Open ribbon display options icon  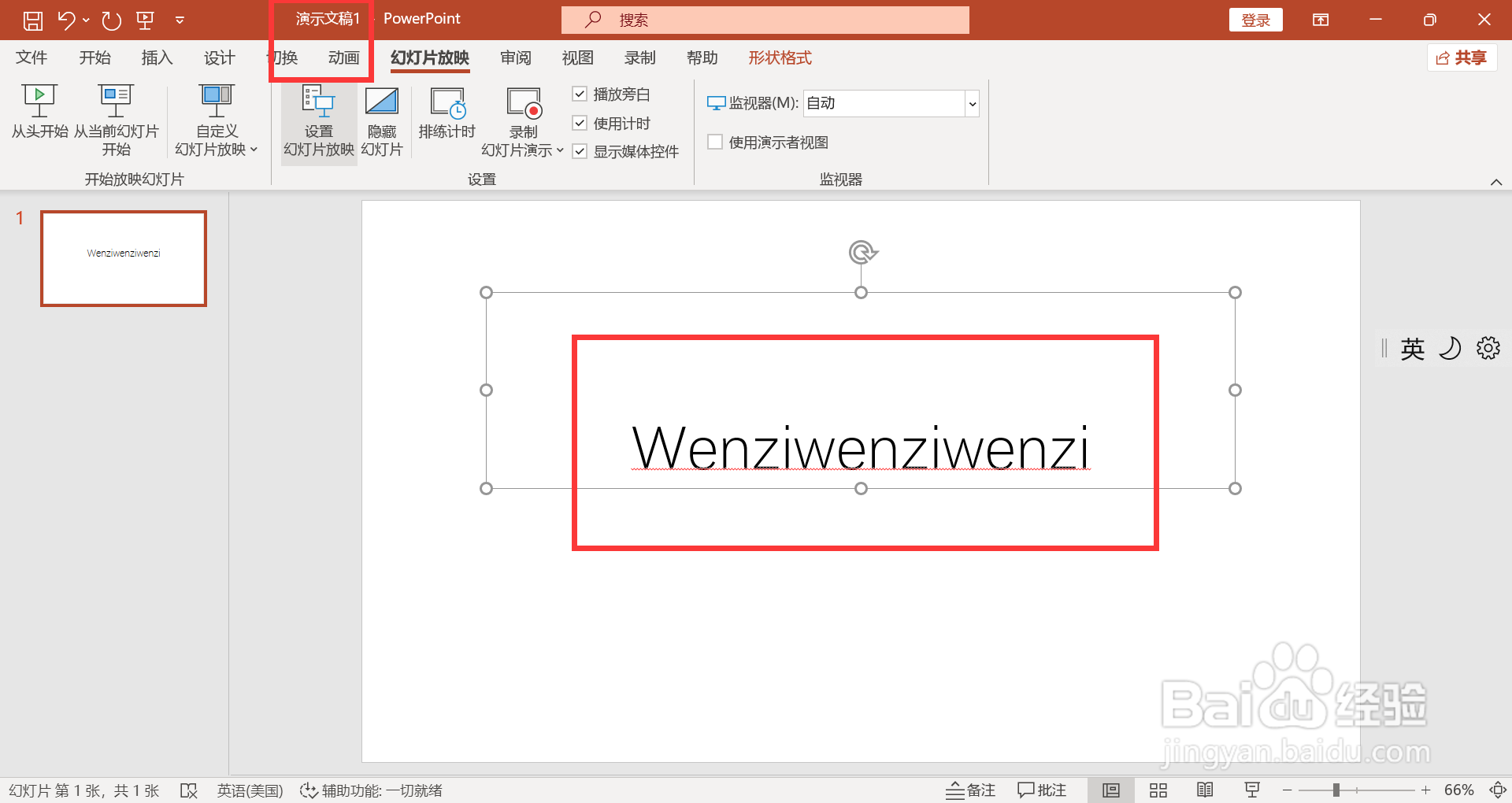1321,20
